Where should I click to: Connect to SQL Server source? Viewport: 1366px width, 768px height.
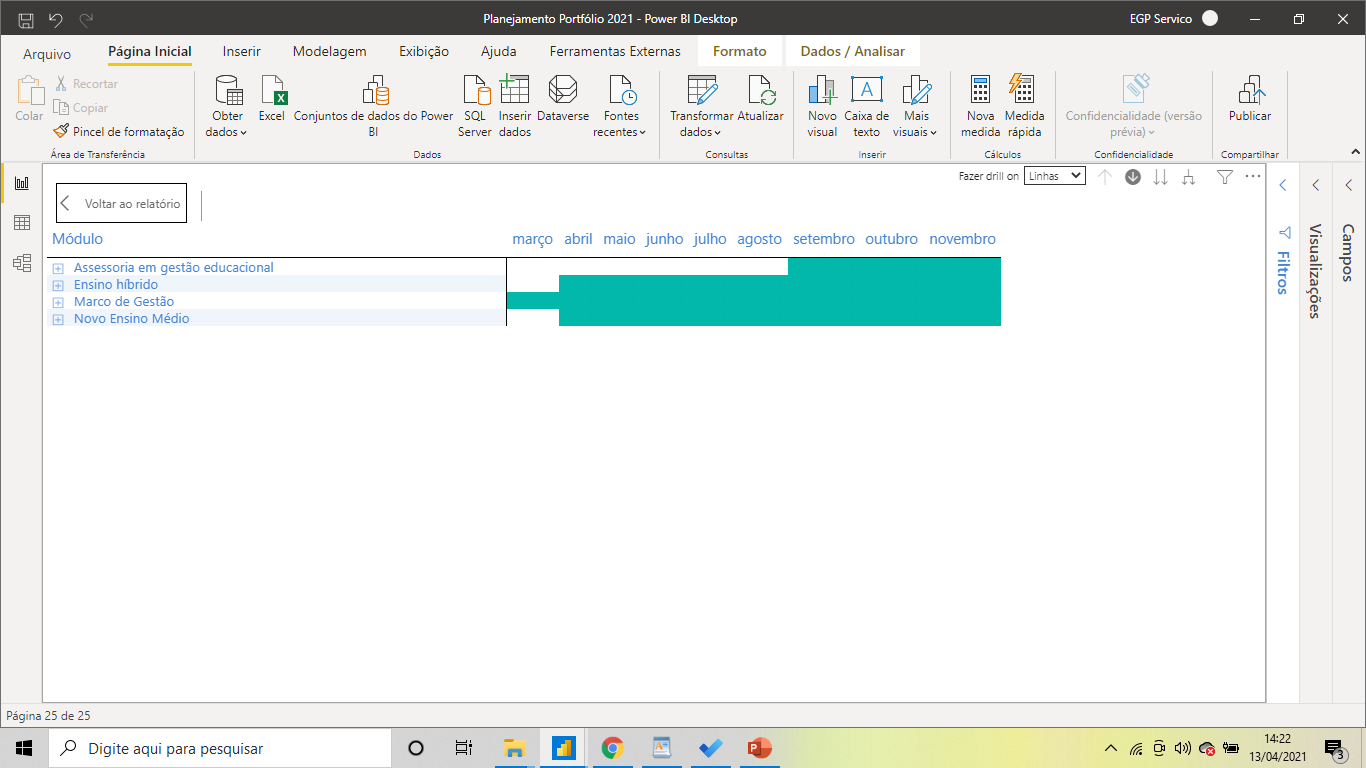[475, 107]
